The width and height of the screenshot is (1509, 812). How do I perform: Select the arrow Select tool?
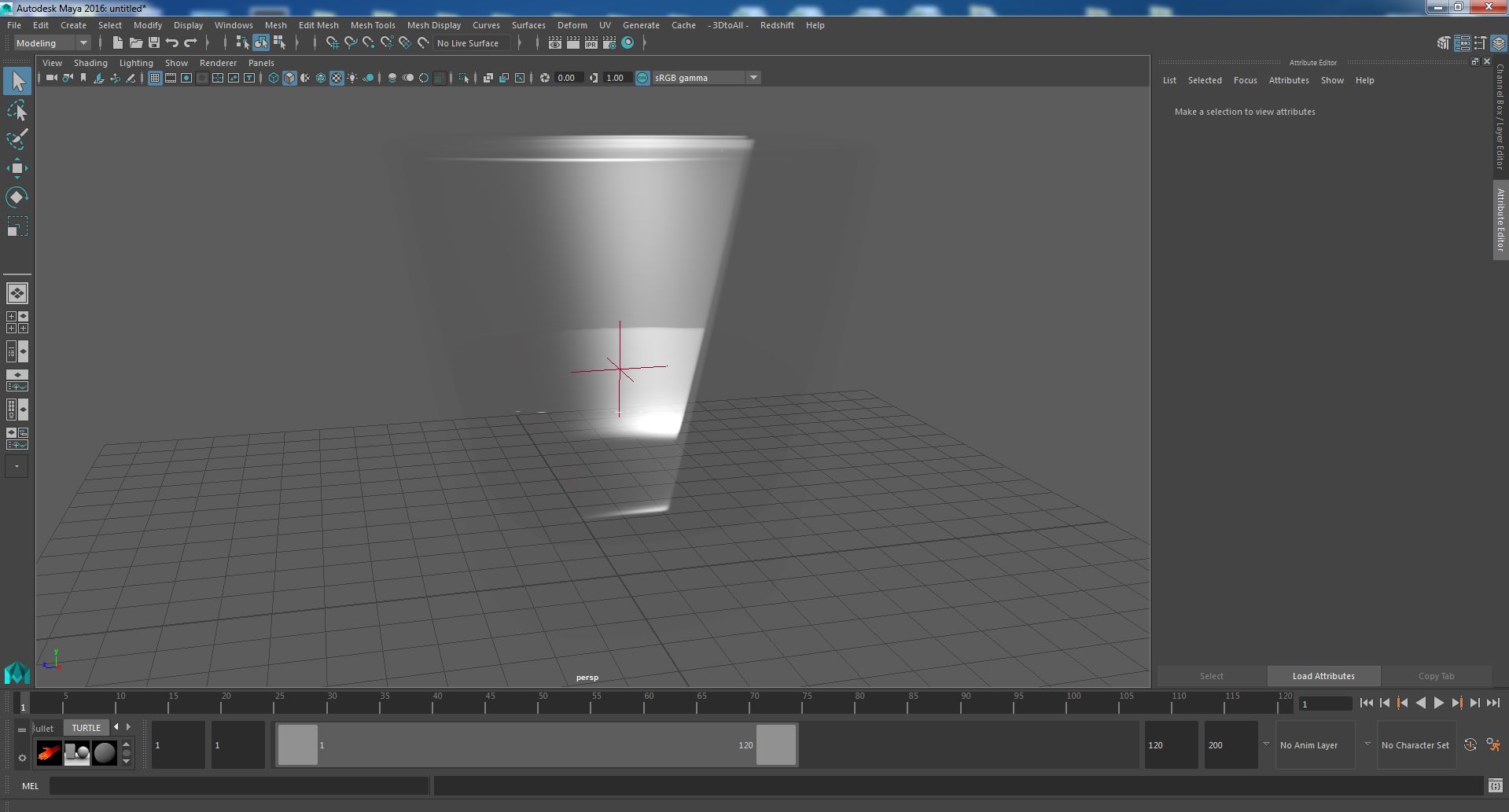click(17, 81)
